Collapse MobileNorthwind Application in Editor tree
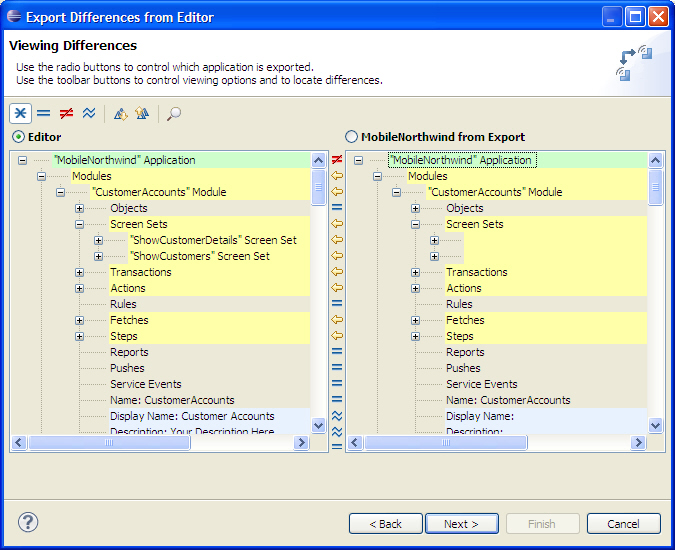The height and width of the screenshot is (550, 675). point(22,160)
